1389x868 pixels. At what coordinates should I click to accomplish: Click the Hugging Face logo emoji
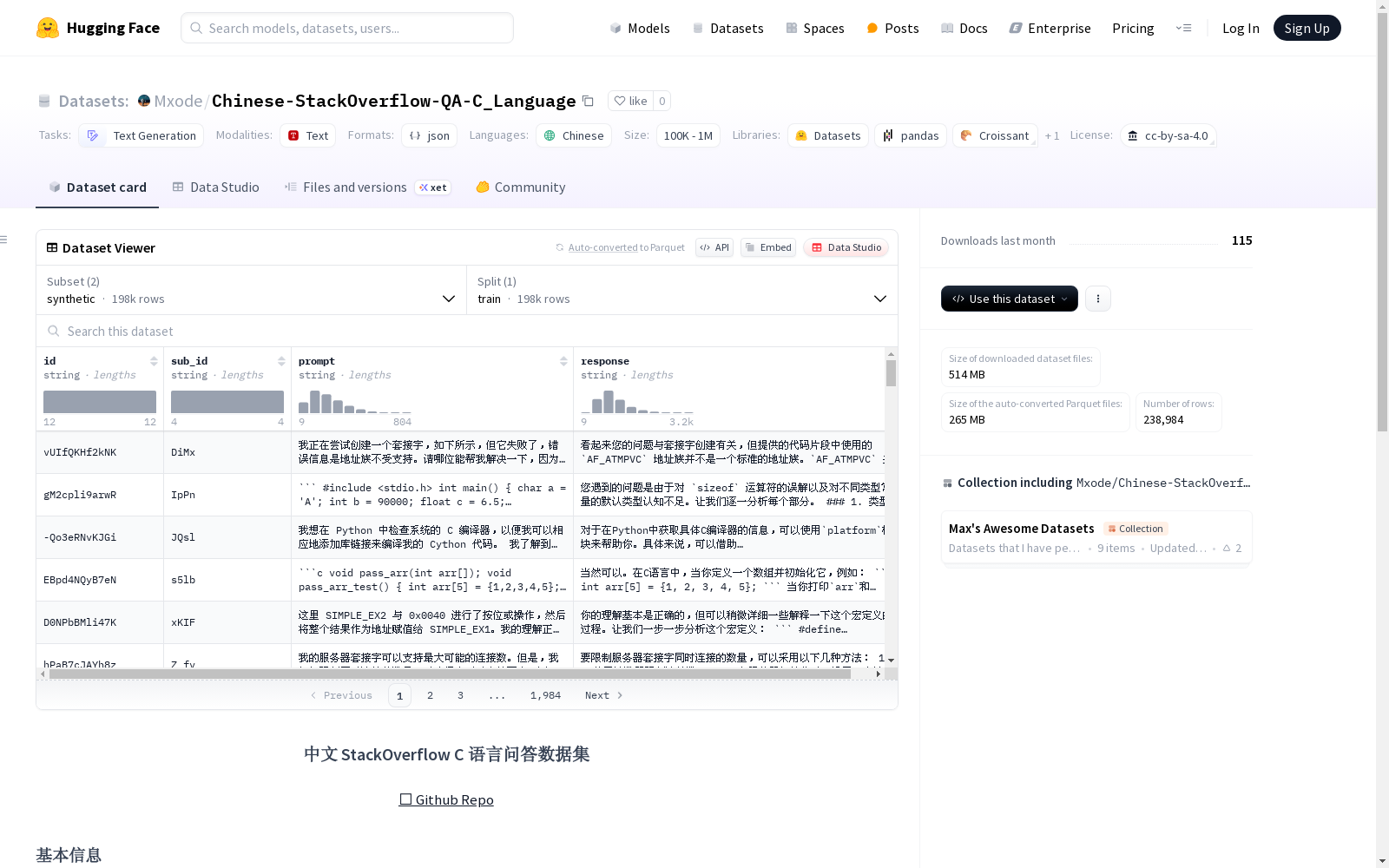[x=48, y=28]
